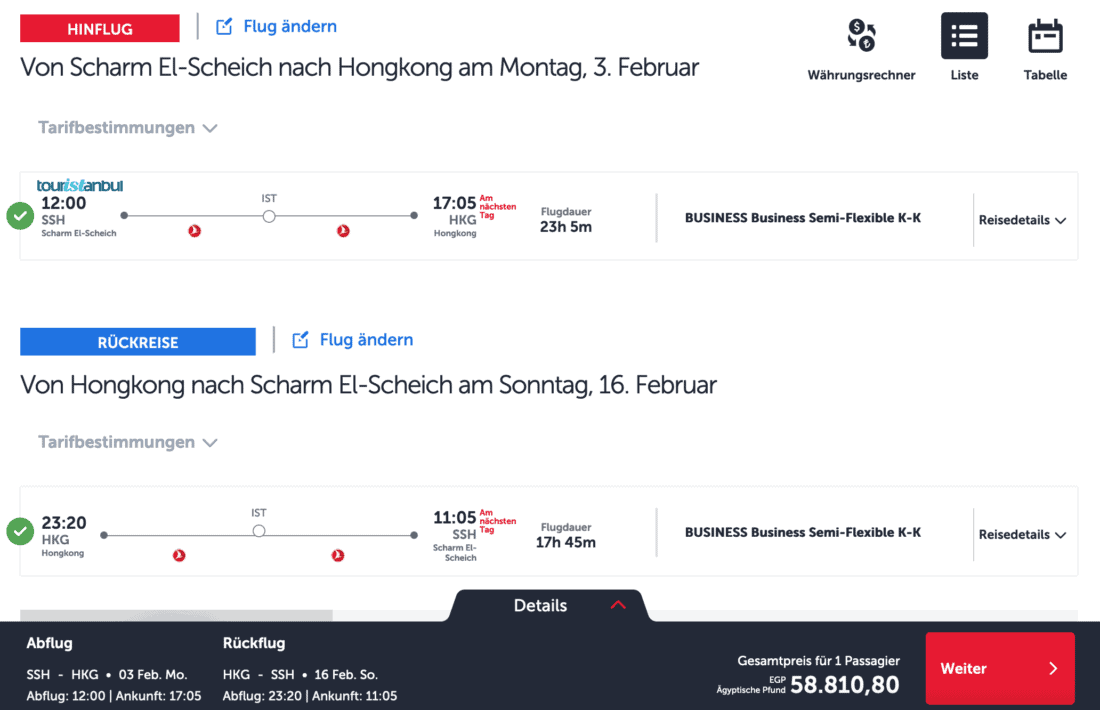Image resolution: width=1100 pixels, height=710 pixels.
Task: Click the edit icon beside outbound Flug ändern
Action: coord(224,27)
